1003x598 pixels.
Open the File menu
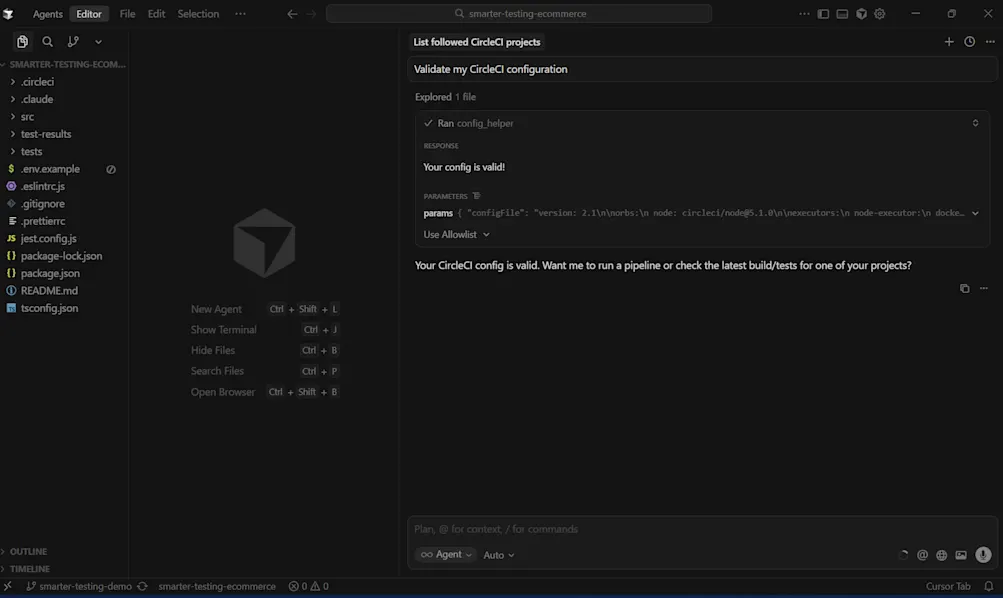tap(127, 13)
